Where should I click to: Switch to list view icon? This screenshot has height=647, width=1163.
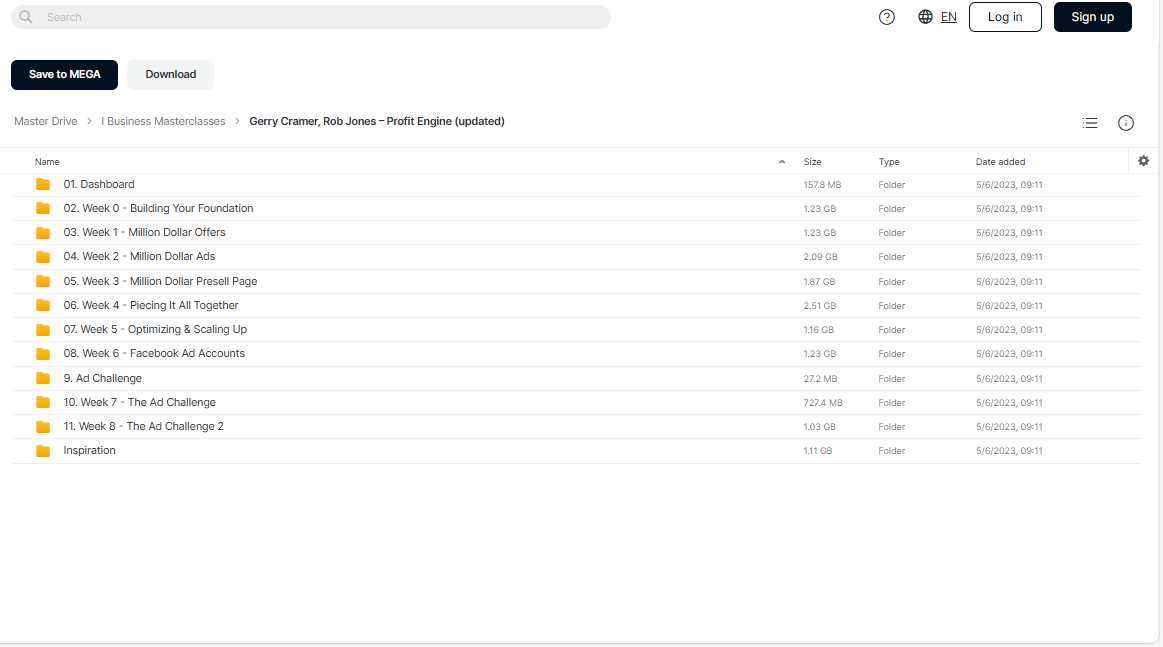point(1090,123)
